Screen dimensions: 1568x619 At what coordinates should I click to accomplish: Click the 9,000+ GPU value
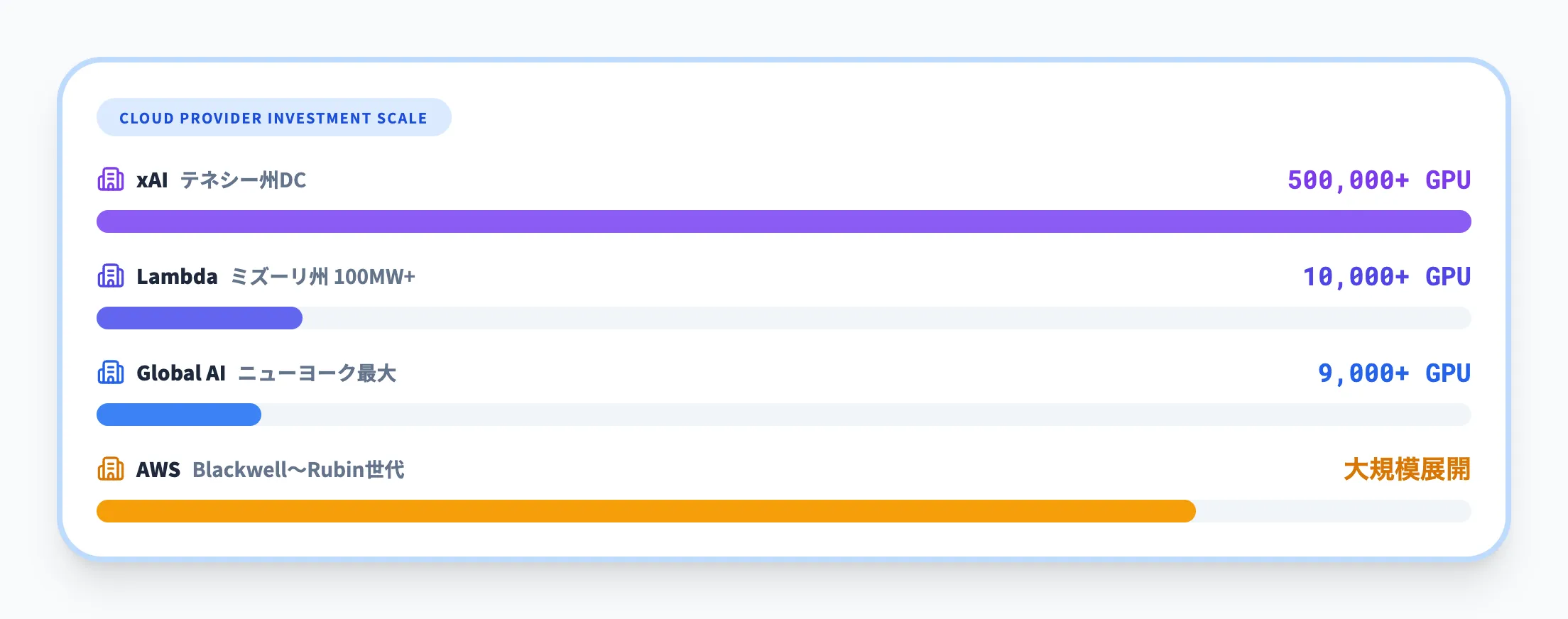(1393, 373)
